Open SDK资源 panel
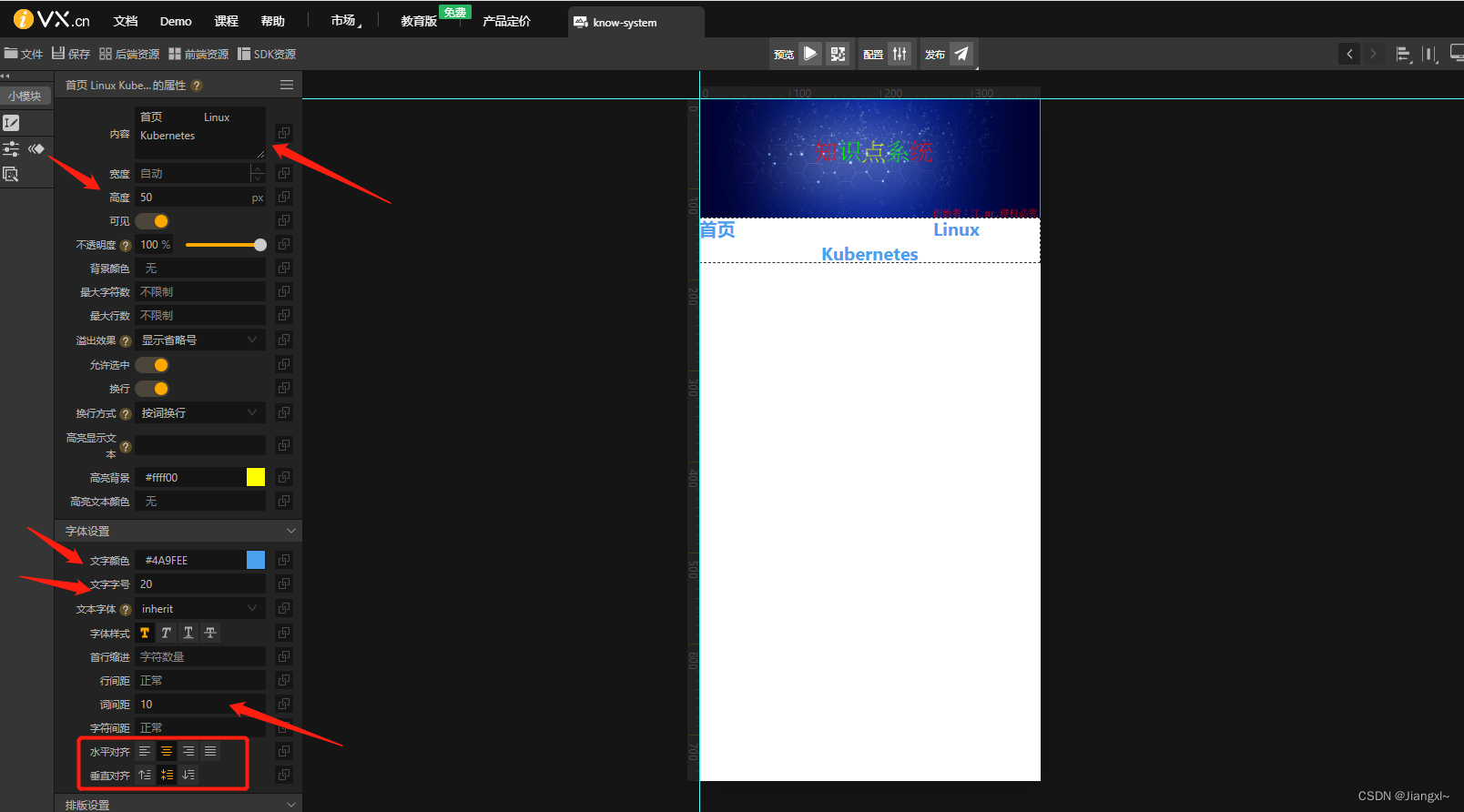 (267, 54)
